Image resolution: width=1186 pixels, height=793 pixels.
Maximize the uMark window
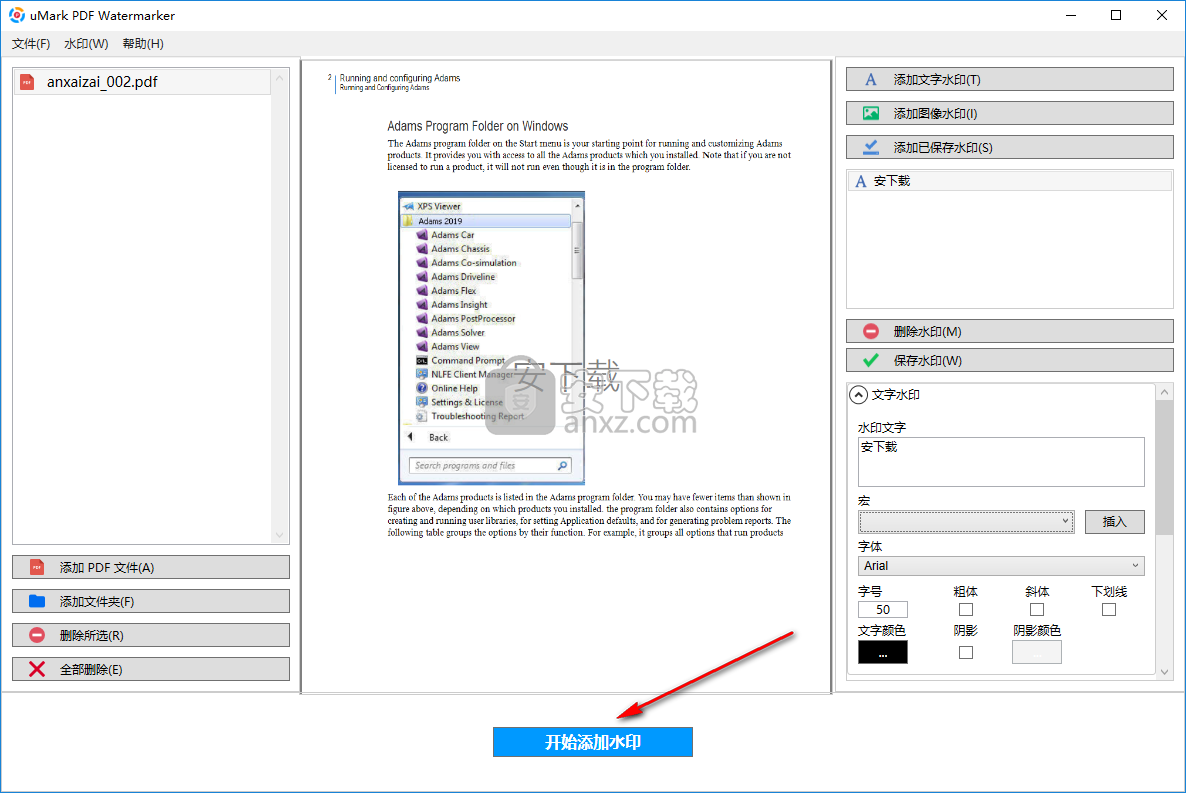(x=1116, y=15)
